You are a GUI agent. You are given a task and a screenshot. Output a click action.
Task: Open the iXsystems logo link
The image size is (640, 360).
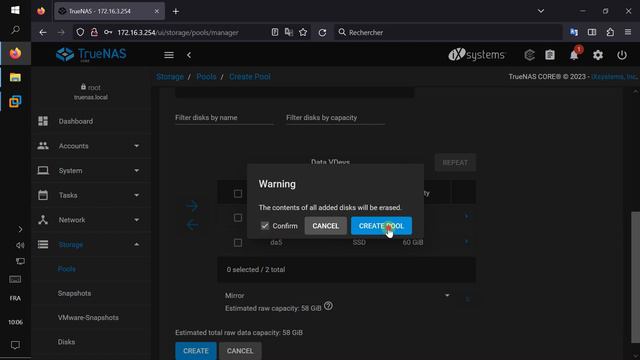click(x=476, y=55)
